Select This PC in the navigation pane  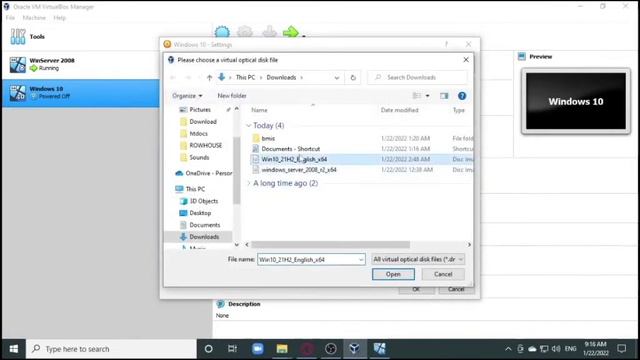pos(195,189)
